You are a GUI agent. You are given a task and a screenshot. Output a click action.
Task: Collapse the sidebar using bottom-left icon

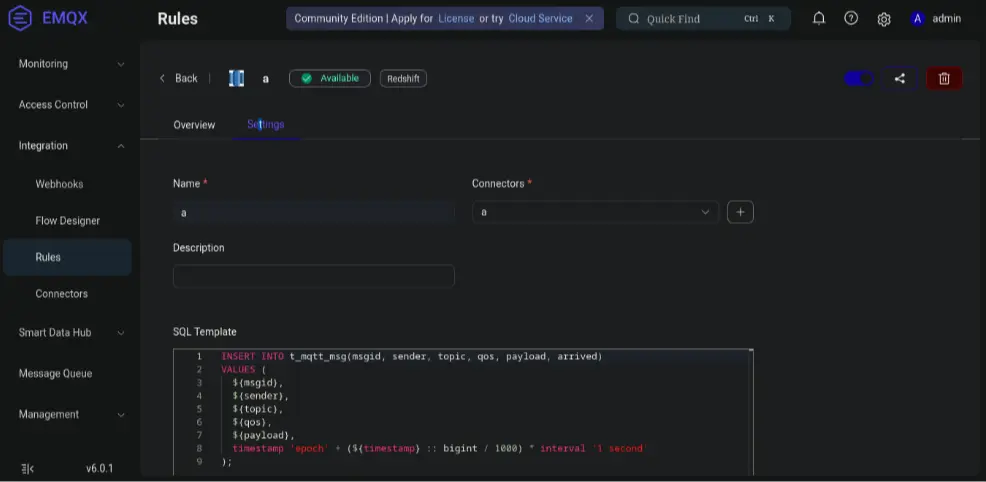(27, 468)
